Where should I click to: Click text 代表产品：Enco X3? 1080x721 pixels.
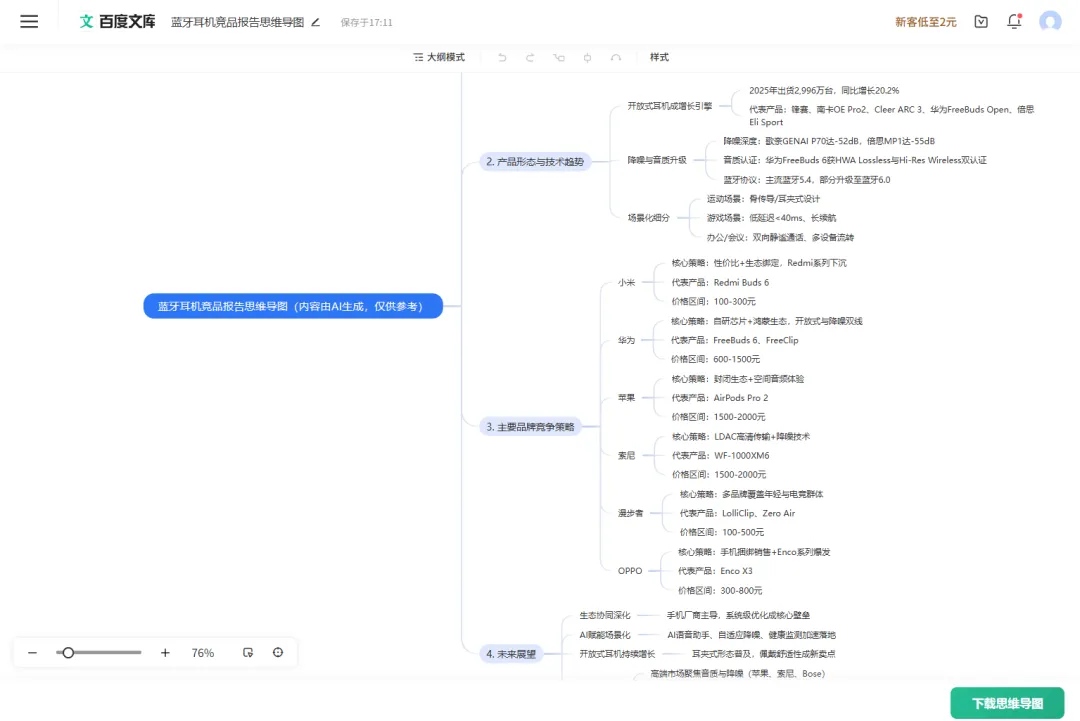(715, 571)
